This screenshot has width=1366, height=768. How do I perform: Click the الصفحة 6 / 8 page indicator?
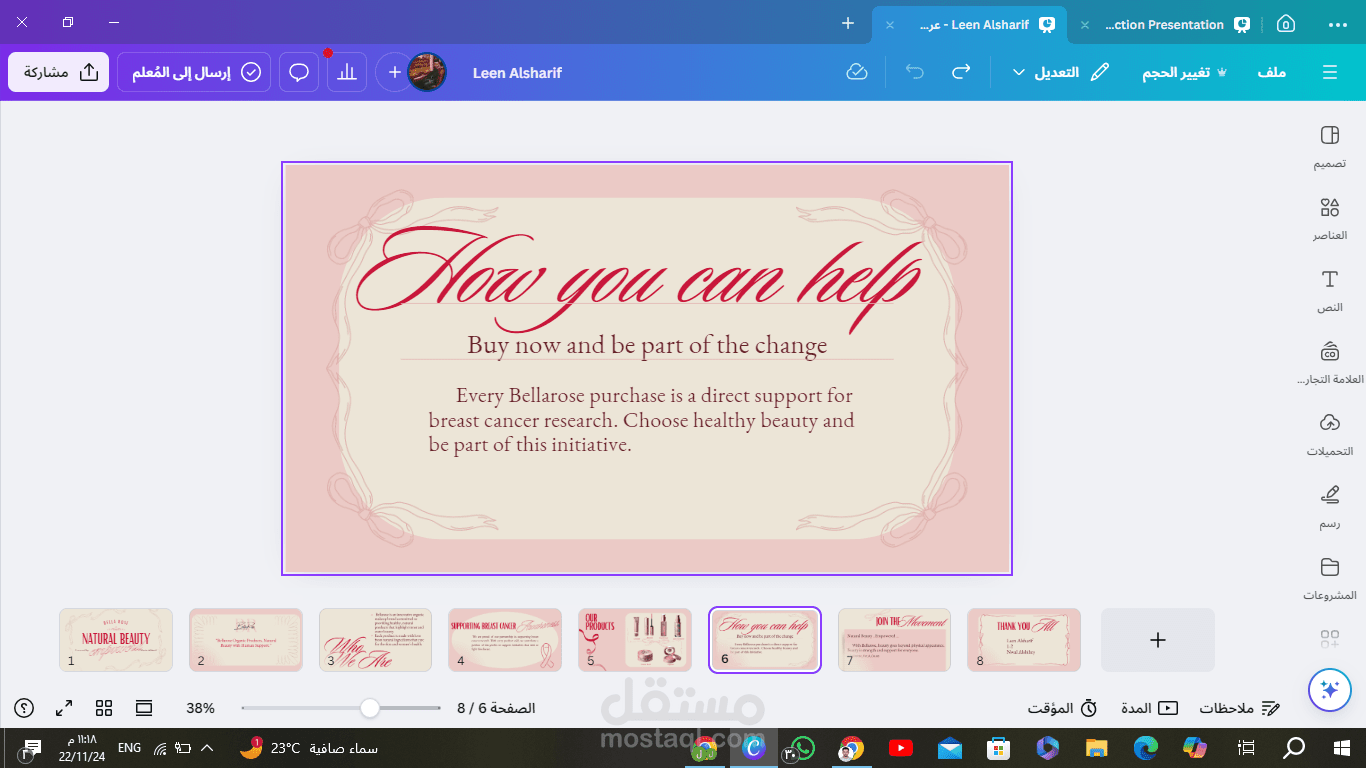coord(496,708)
